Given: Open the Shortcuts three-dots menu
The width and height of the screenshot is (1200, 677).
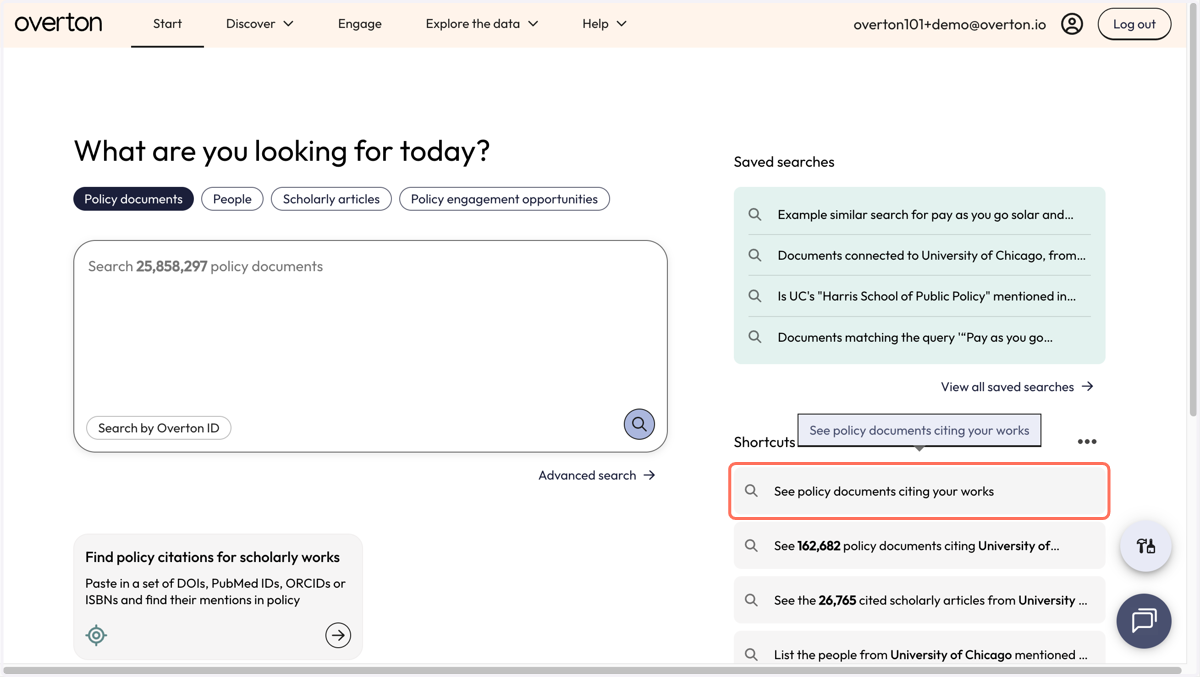Looking at the screenshot, I should tap(1087, 441).
